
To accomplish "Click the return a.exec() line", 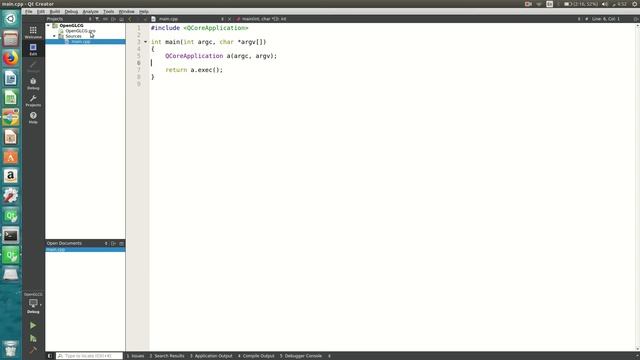I will coord(194,70).
